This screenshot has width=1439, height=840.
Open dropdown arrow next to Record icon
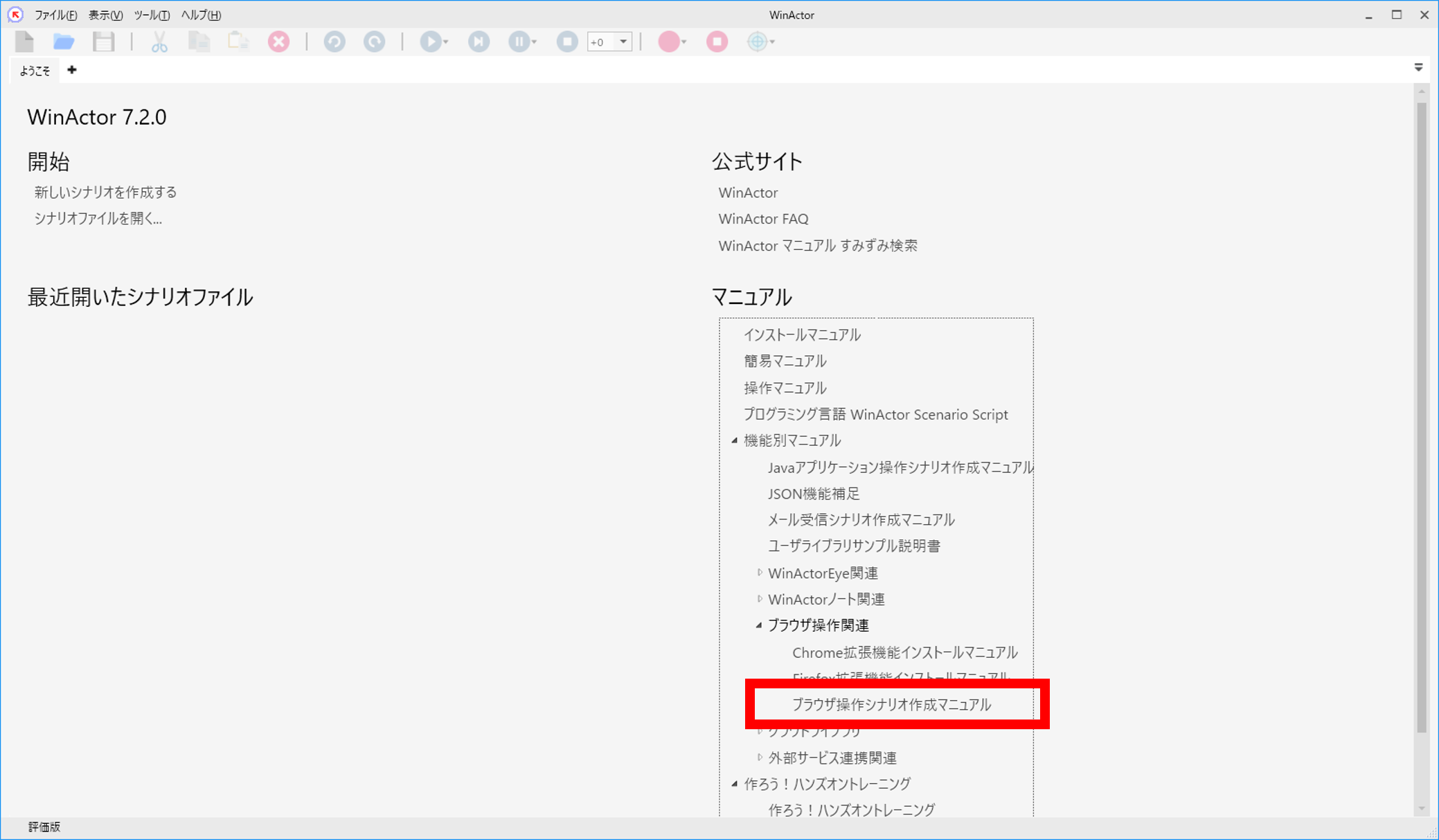point(683,42)
